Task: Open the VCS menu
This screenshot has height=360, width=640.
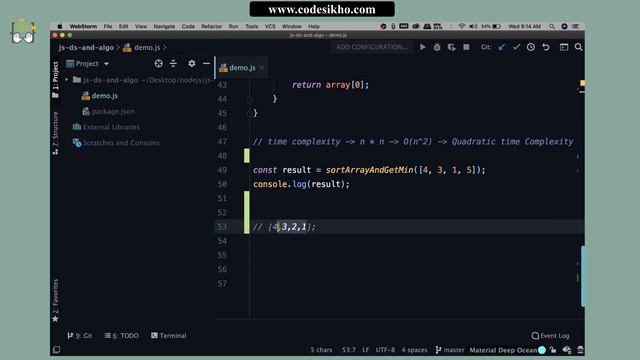Action: (270, 26)
